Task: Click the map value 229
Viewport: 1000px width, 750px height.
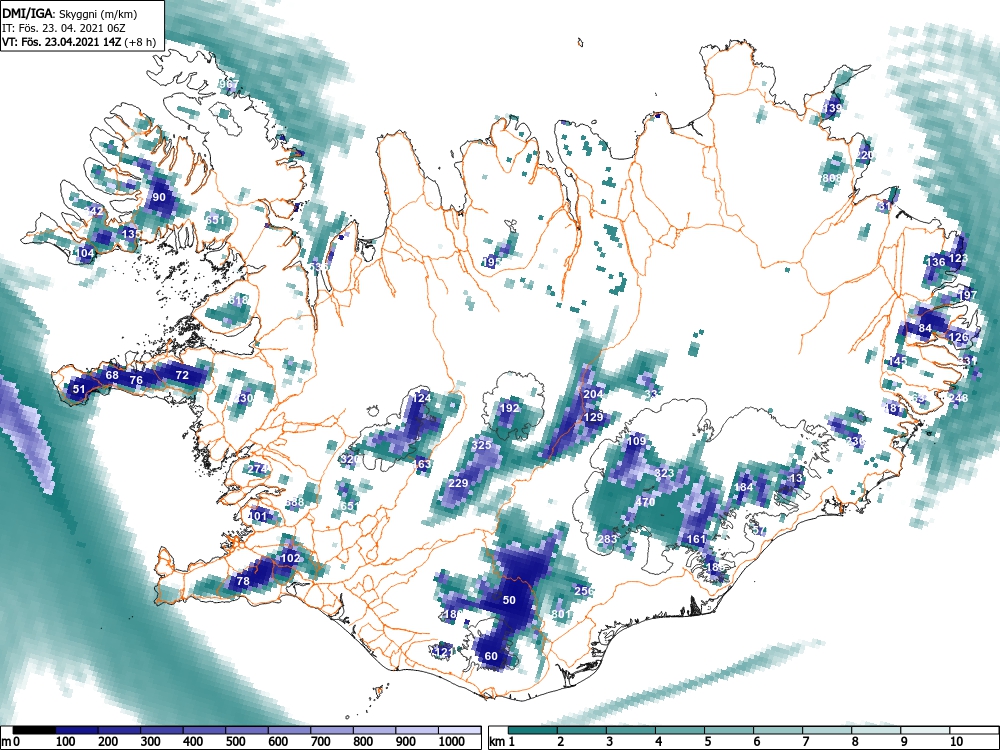Action: coord(458,483)
